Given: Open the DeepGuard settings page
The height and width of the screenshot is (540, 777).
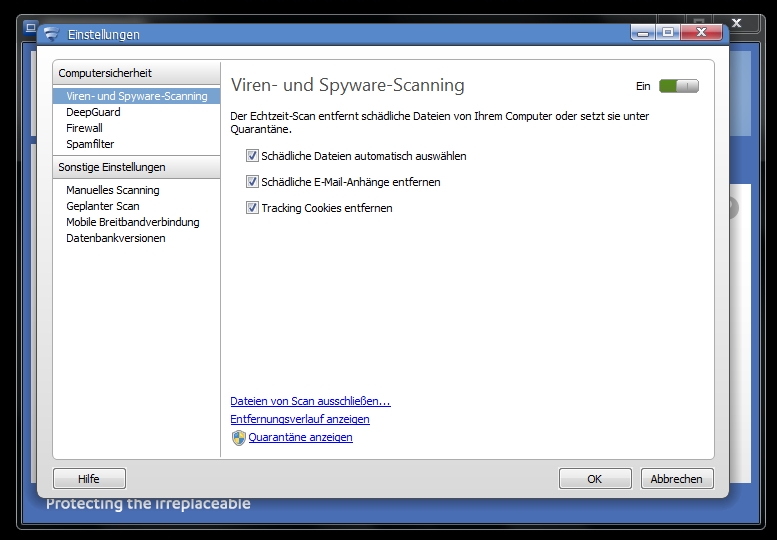Looking at the screenshot, I should pos(93,112).
